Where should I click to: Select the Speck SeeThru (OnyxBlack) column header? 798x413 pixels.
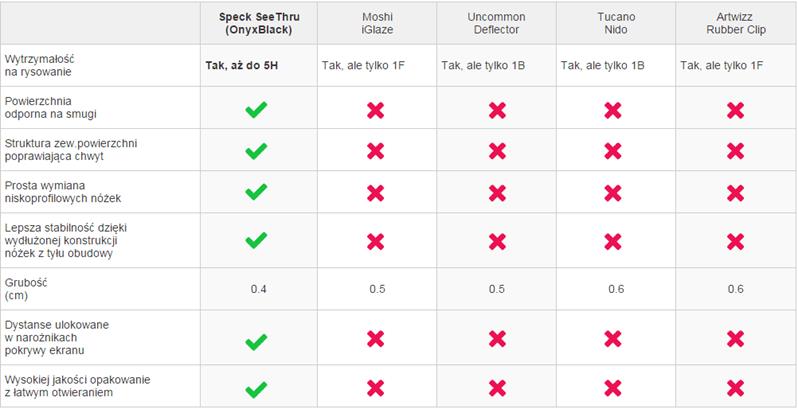click(x=259, y=23)
